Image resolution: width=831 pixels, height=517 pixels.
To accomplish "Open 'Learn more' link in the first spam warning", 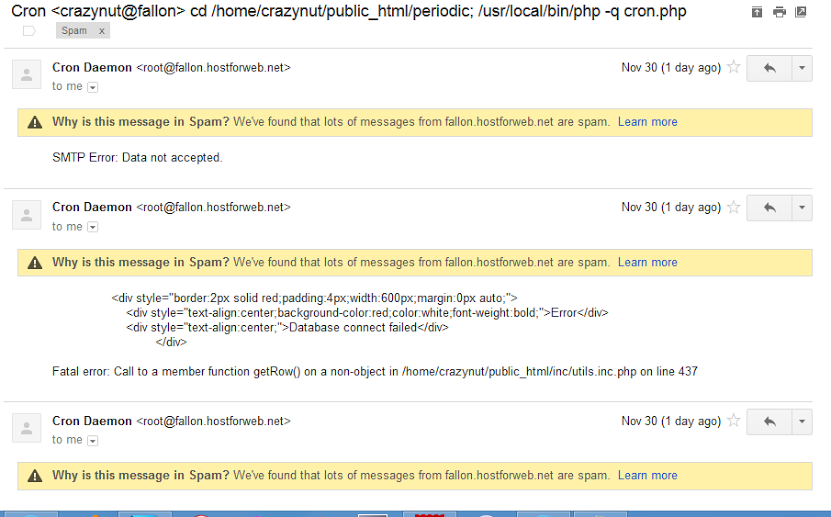I will click(x=648, y=122).
